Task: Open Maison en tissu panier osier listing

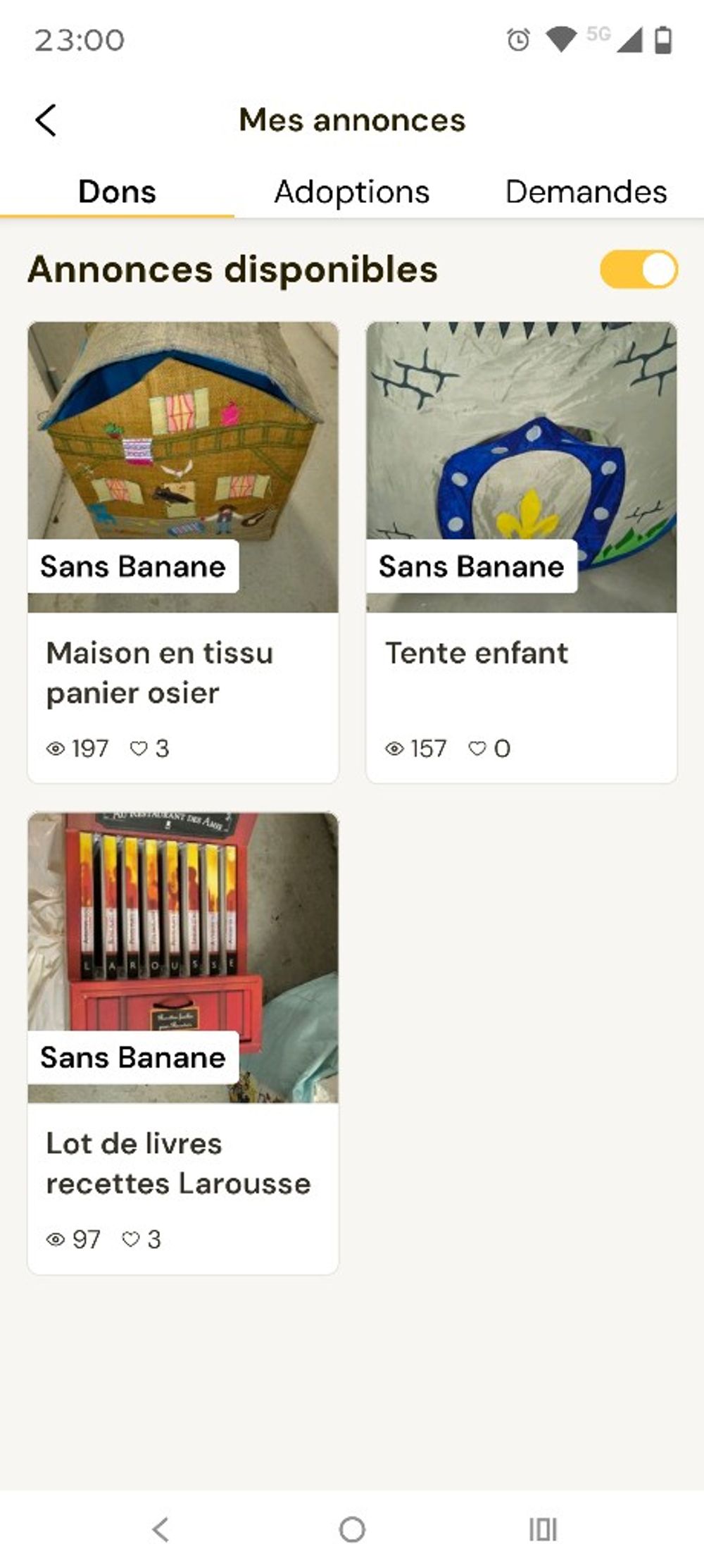Action: pyautogui.click(x=160, y=673)
